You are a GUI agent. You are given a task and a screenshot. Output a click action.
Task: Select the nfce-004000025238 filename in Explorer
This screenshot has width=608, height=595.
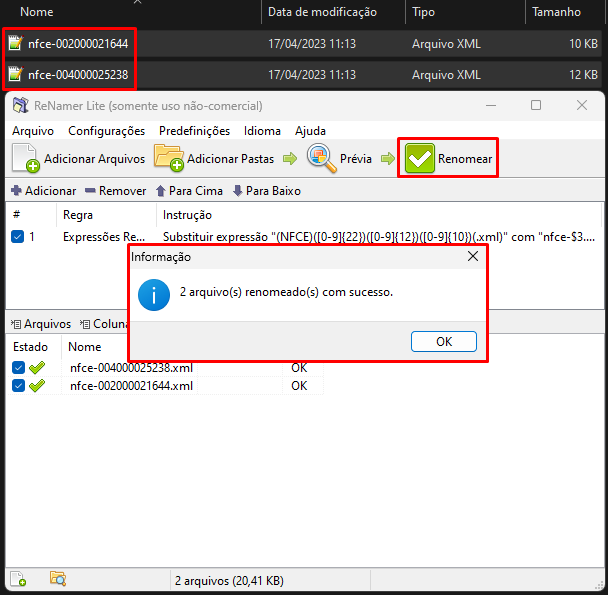point(78,74)
